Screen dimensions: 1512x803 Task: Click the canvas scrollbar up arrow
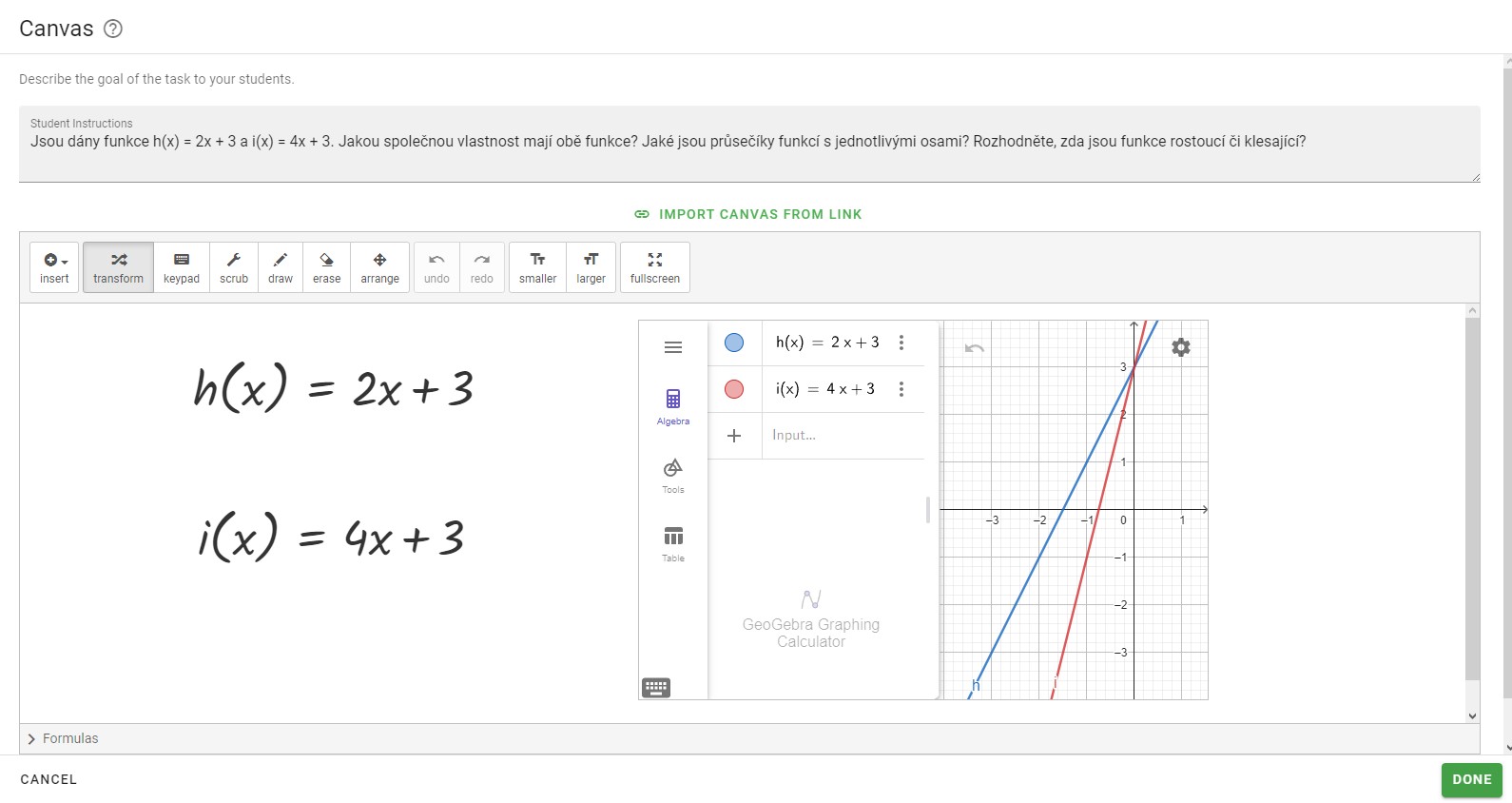1473,310
